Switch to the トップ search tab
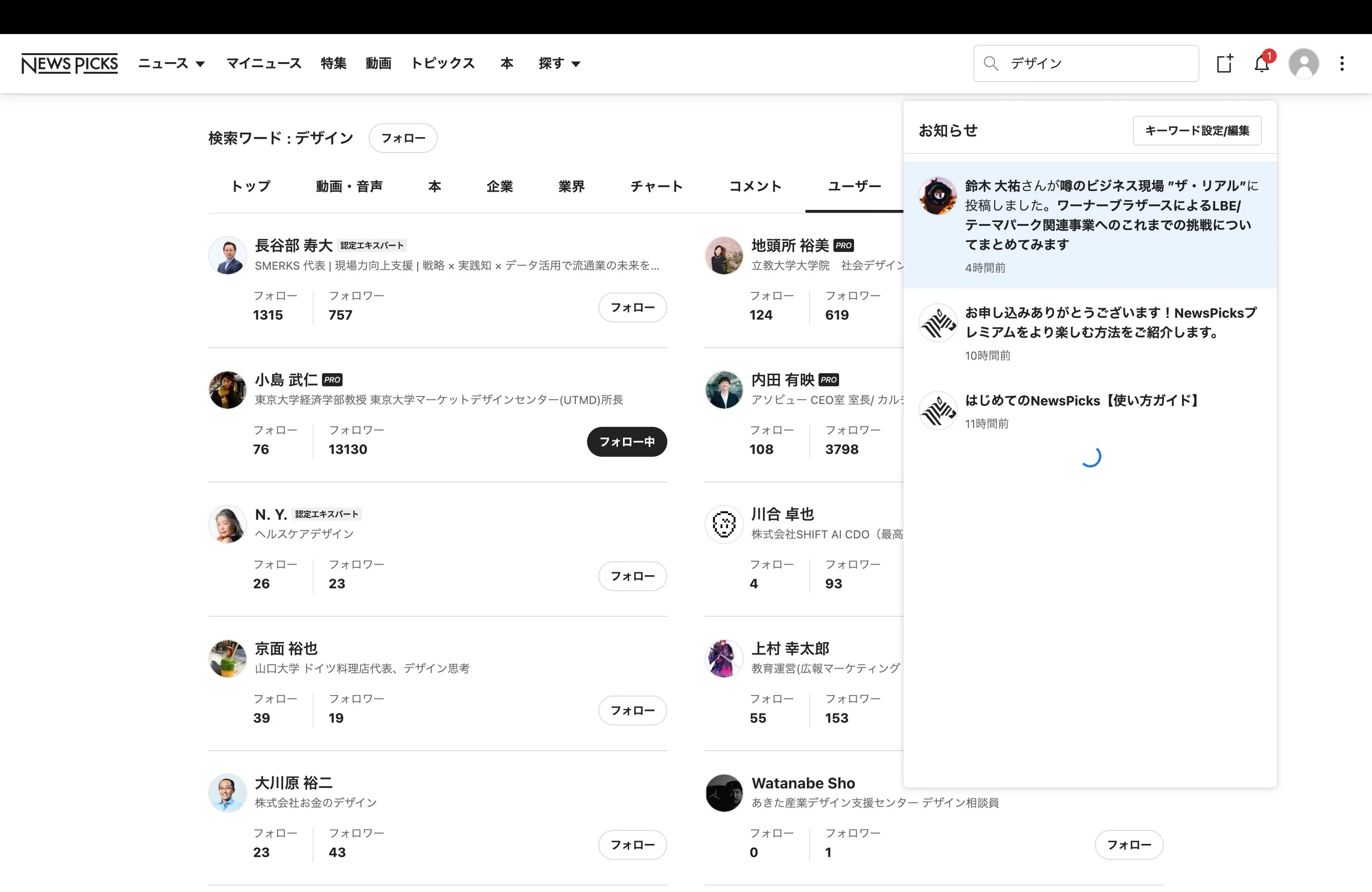 [251, 186]
